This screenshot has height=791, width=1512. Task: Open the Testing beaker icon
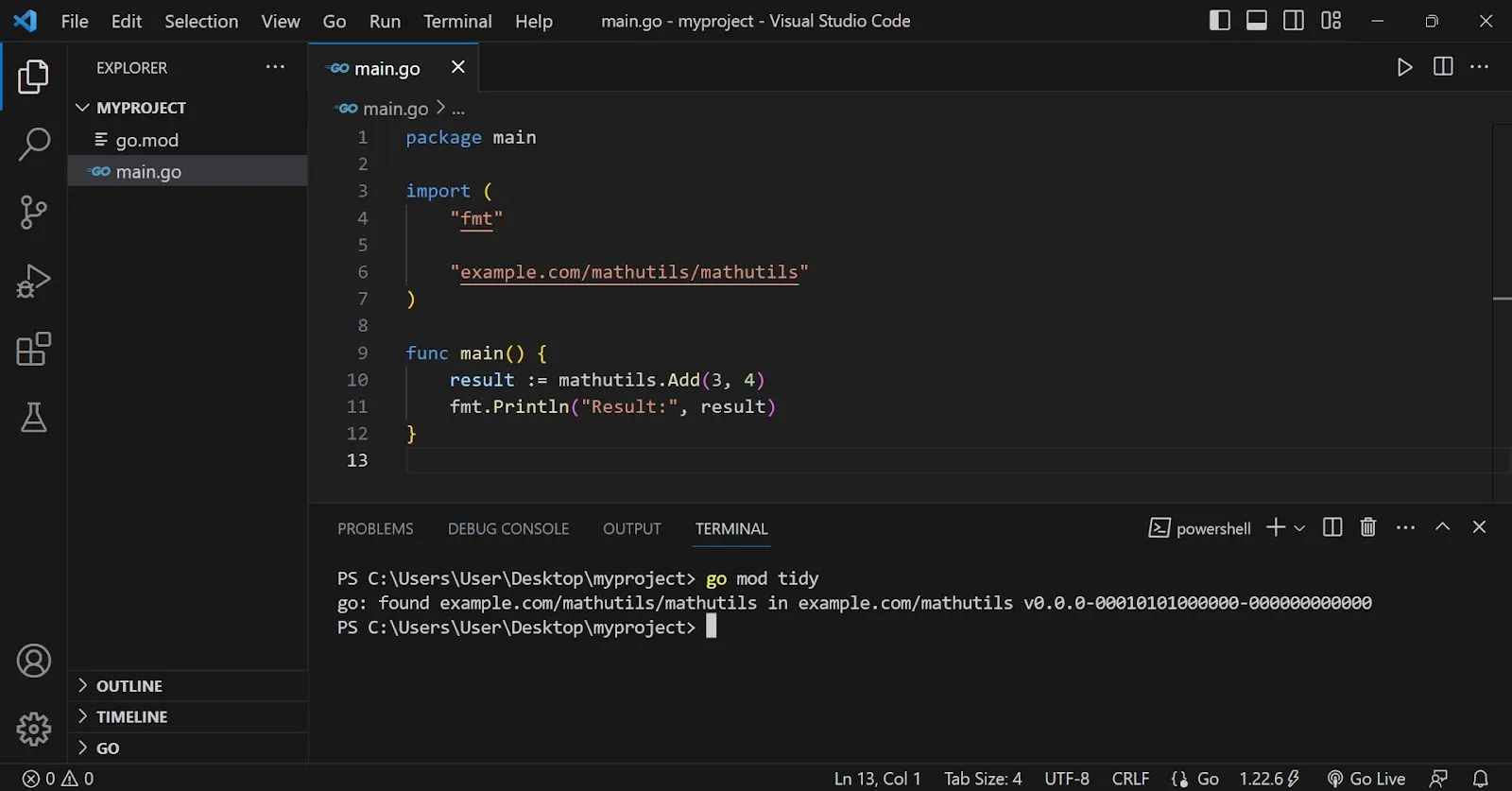[x=33, y=417]
